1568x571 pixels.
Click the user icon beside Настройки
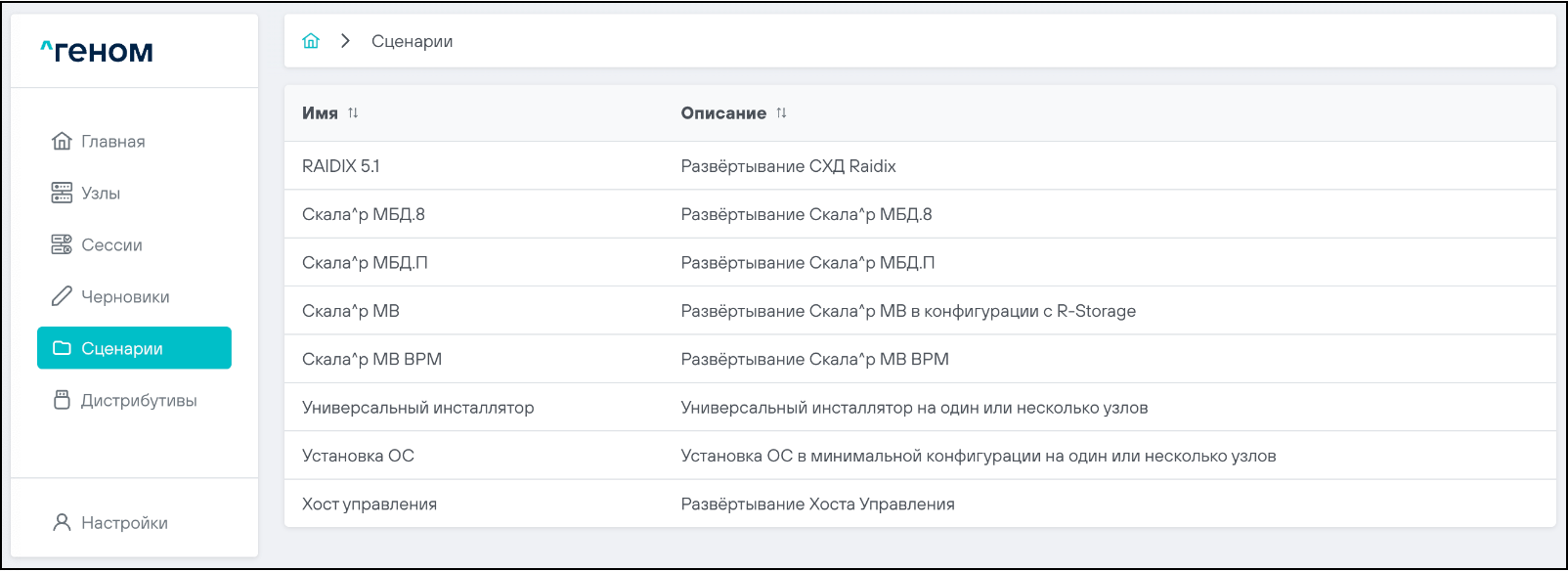click(x=62, y=522)
